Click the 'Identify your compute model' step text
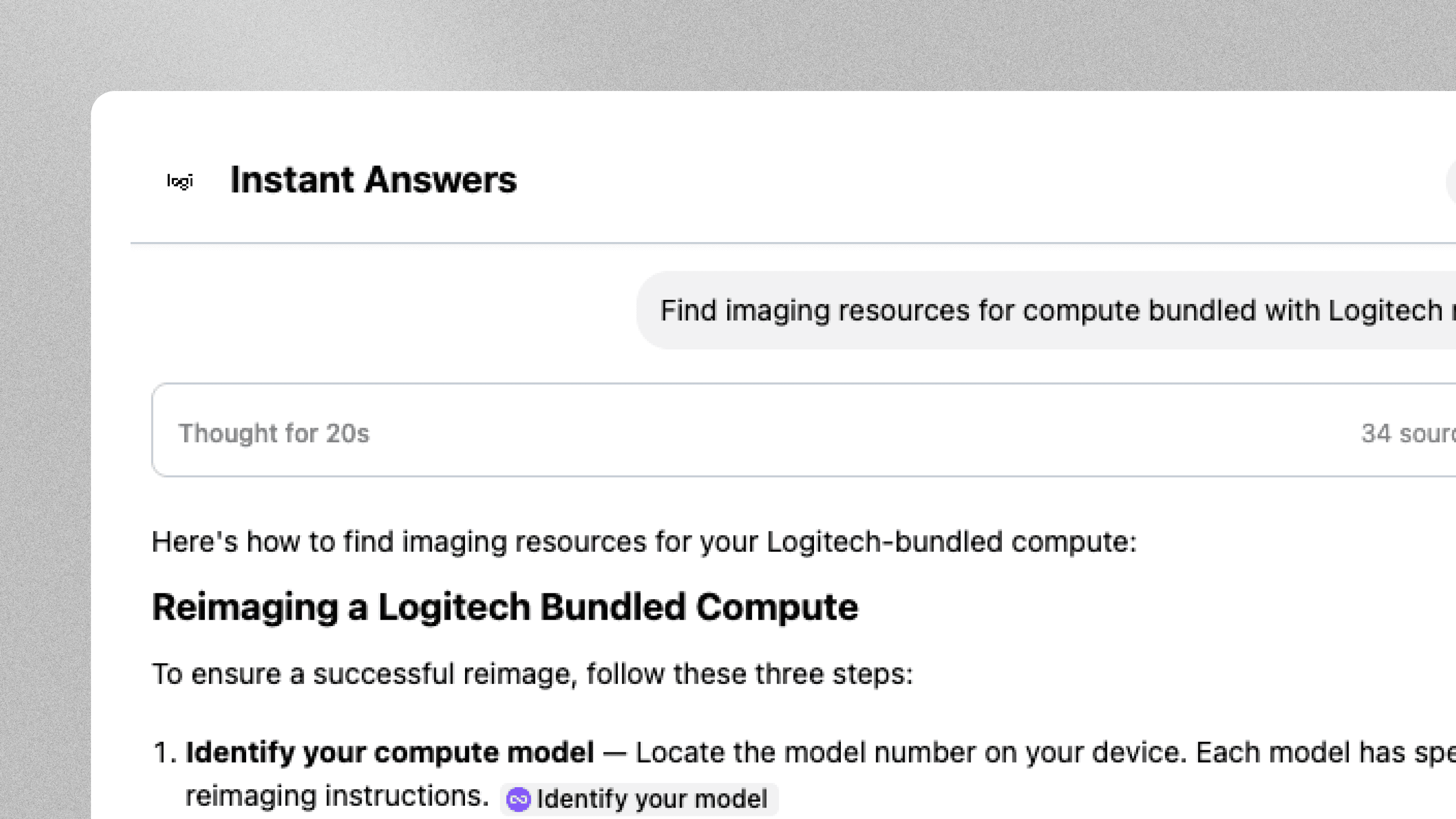Image resolution: width=1456 pixels, height=819 pixels. [x=389, y=752]
